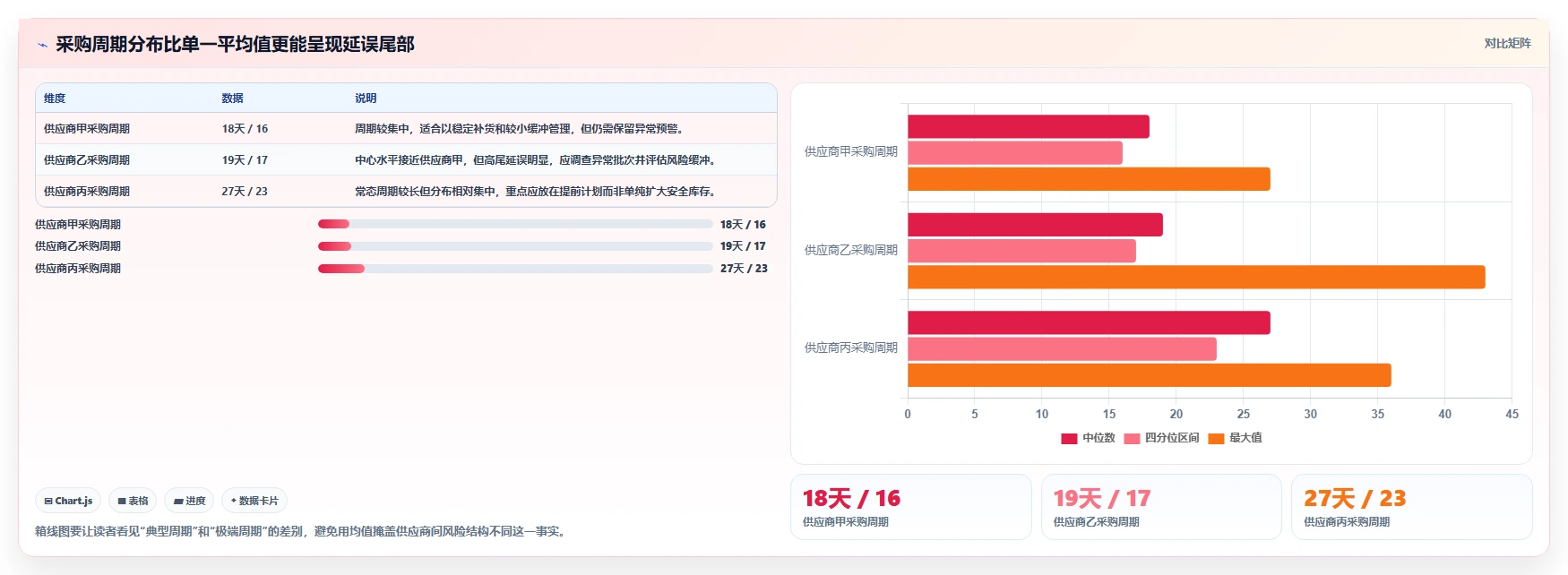Click the Chart.js tag chip

(68, 501)
